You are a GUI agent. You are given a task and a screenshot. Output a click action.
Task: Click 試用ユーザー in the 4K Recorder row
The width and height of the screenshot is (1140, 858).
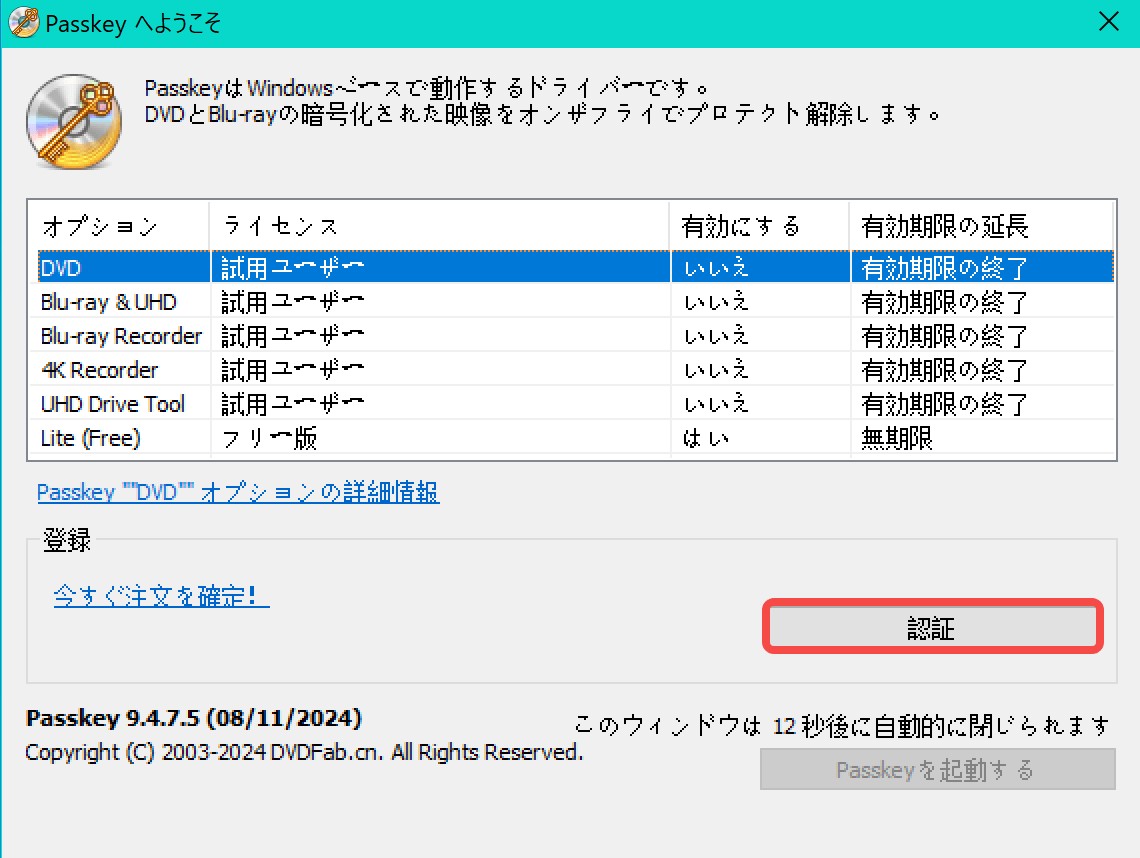point(292,370)
